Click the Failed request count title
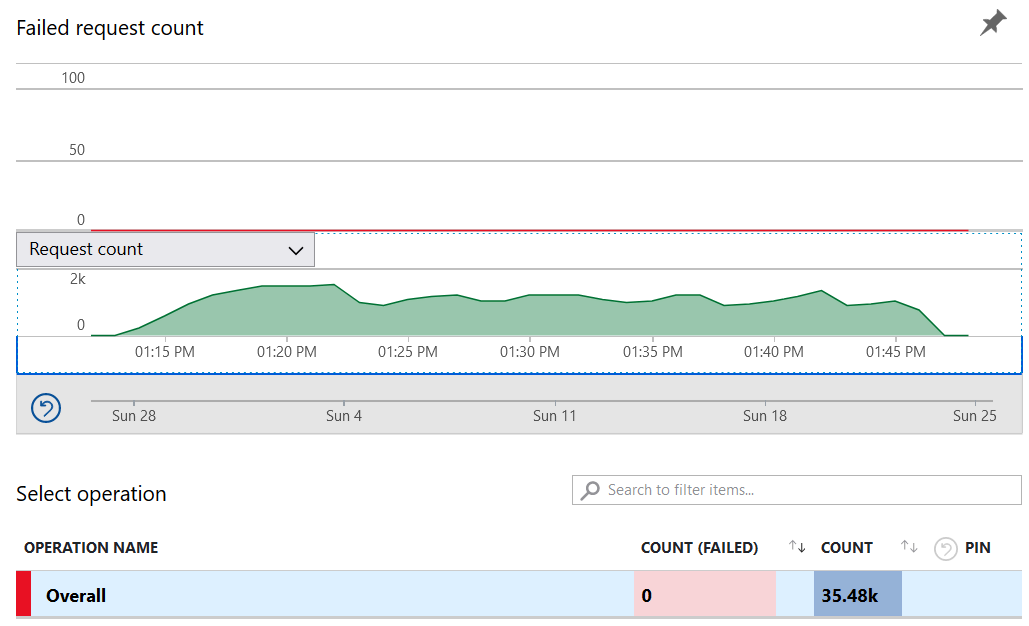1029x626 pixels. pos(109,28)
